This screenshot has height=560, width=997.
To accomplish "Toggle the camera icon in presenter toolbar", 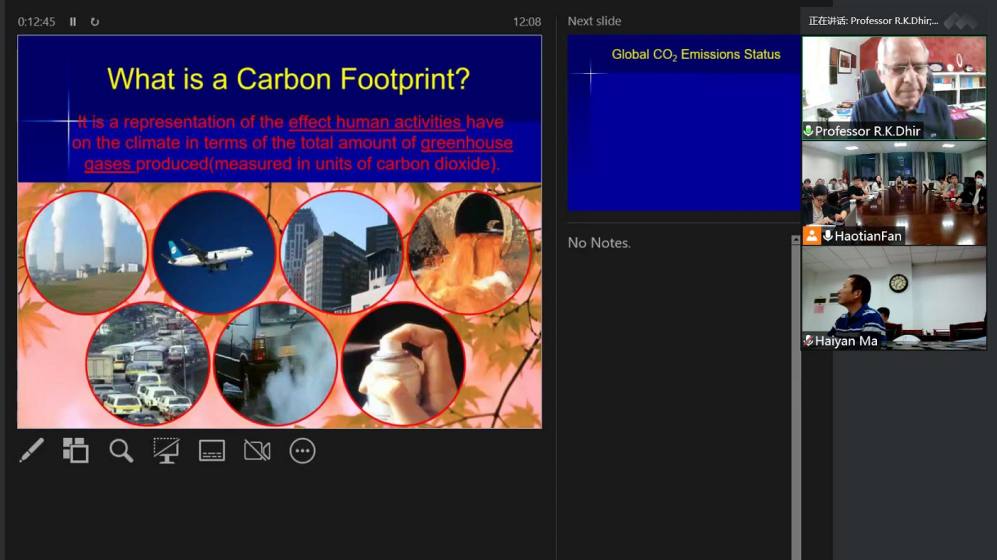I will (257, 451).
